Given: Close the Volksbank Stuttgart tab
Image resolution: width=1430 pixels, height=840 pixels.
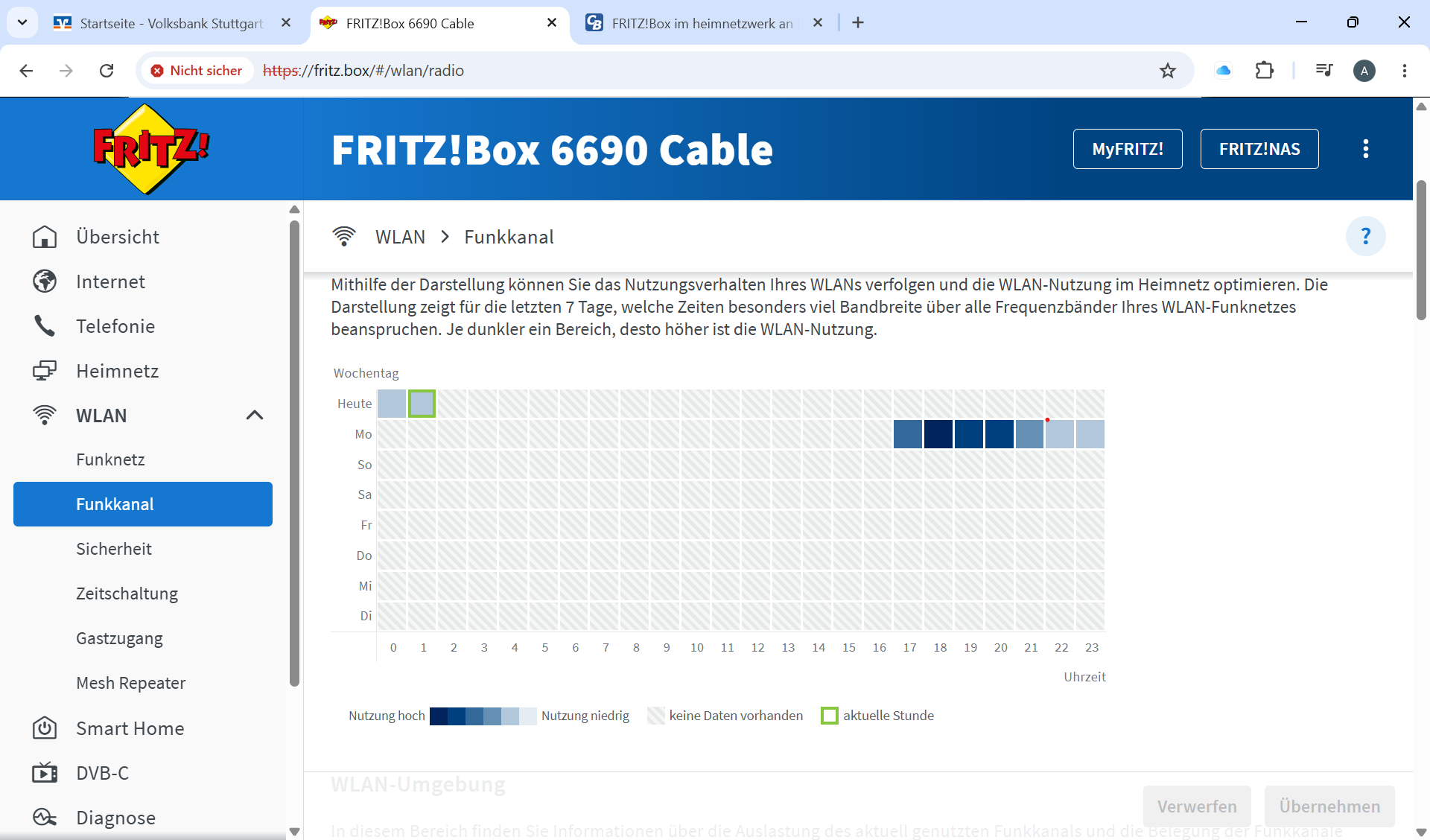Looking at the screenshot, I should pyautogui.click(x=286, y=23).
